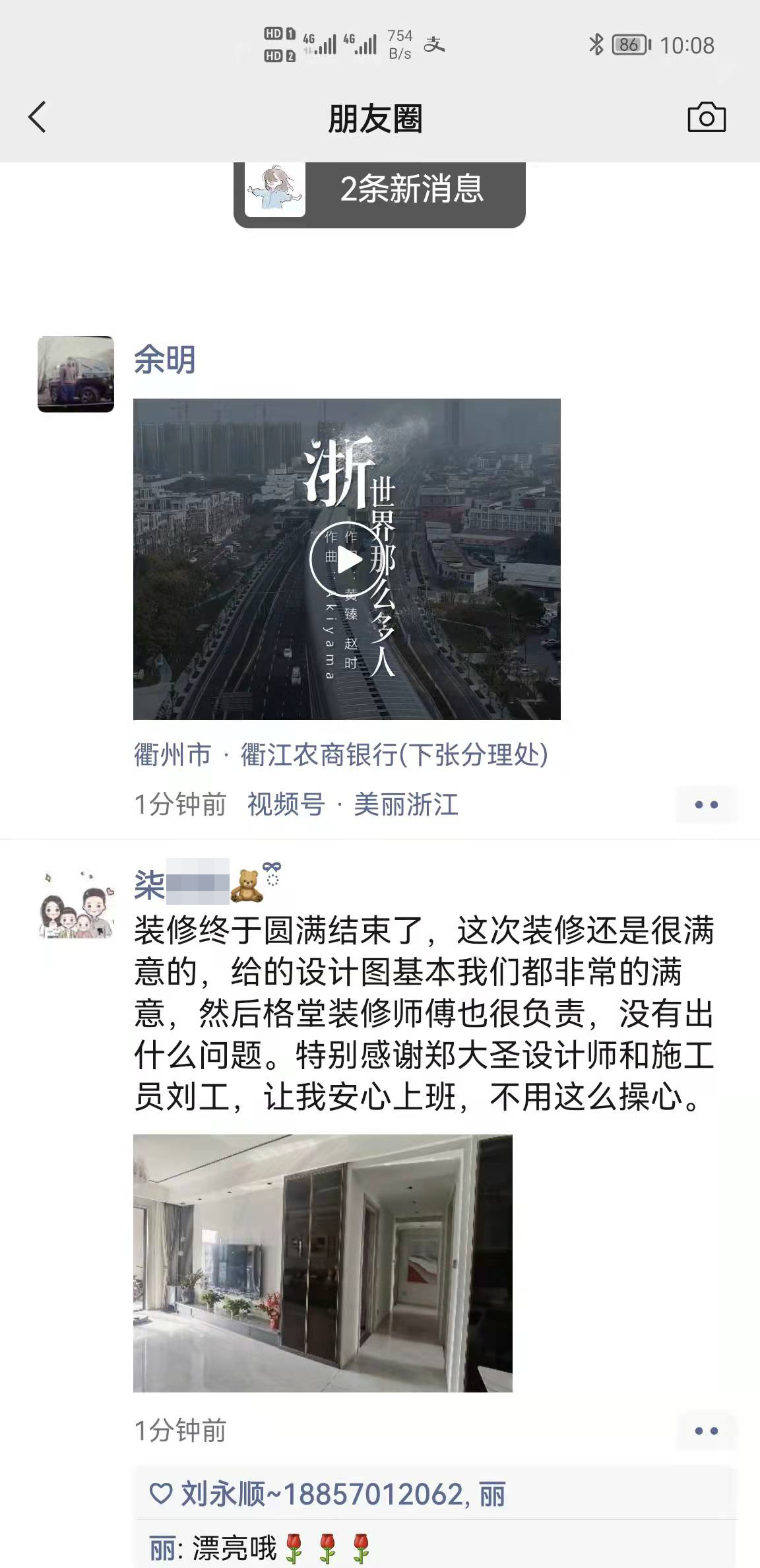The height and width of the screenshot is (1568, 760).
Task: Open the 柒 user name with bear emoji
Action: (207, 882)
